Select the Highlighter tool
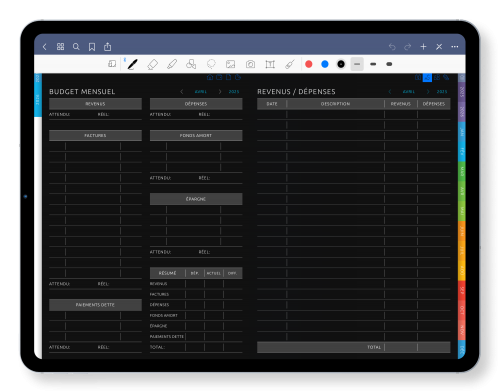Image resolution: width=500 pixels, height=392 pixels. [172, 64]
